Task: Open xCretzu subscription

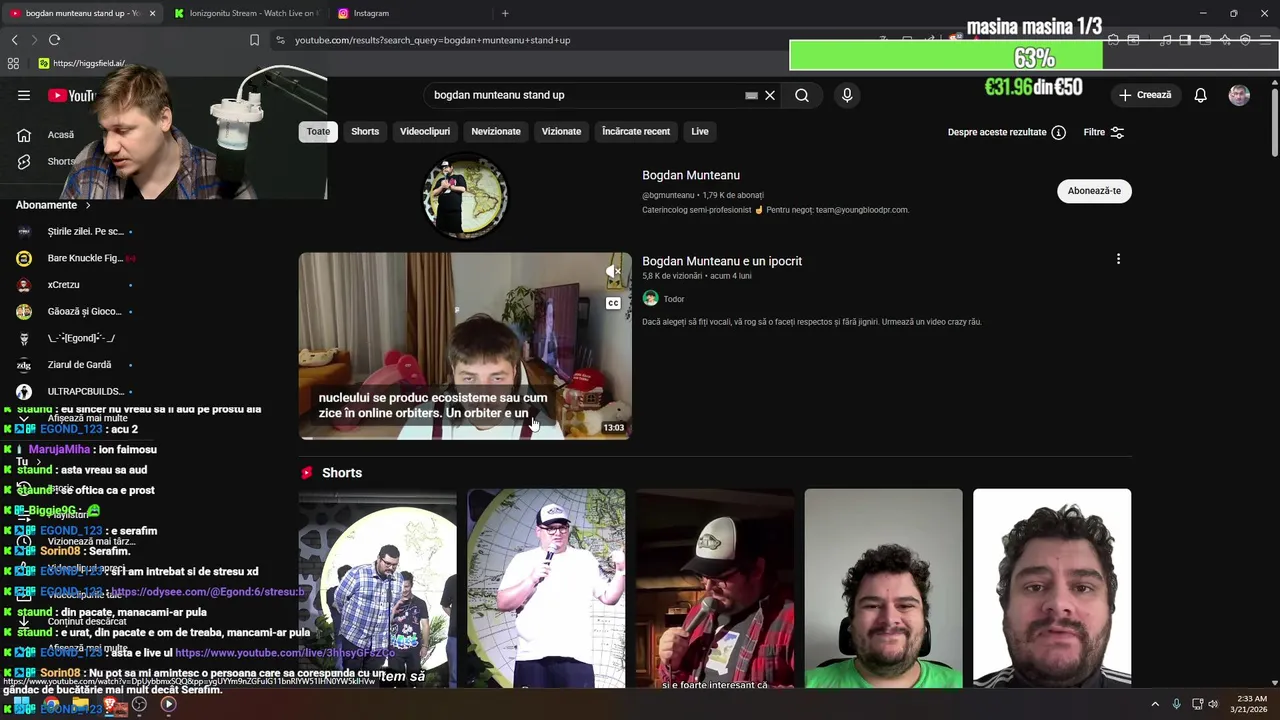Action: (75, 285)
